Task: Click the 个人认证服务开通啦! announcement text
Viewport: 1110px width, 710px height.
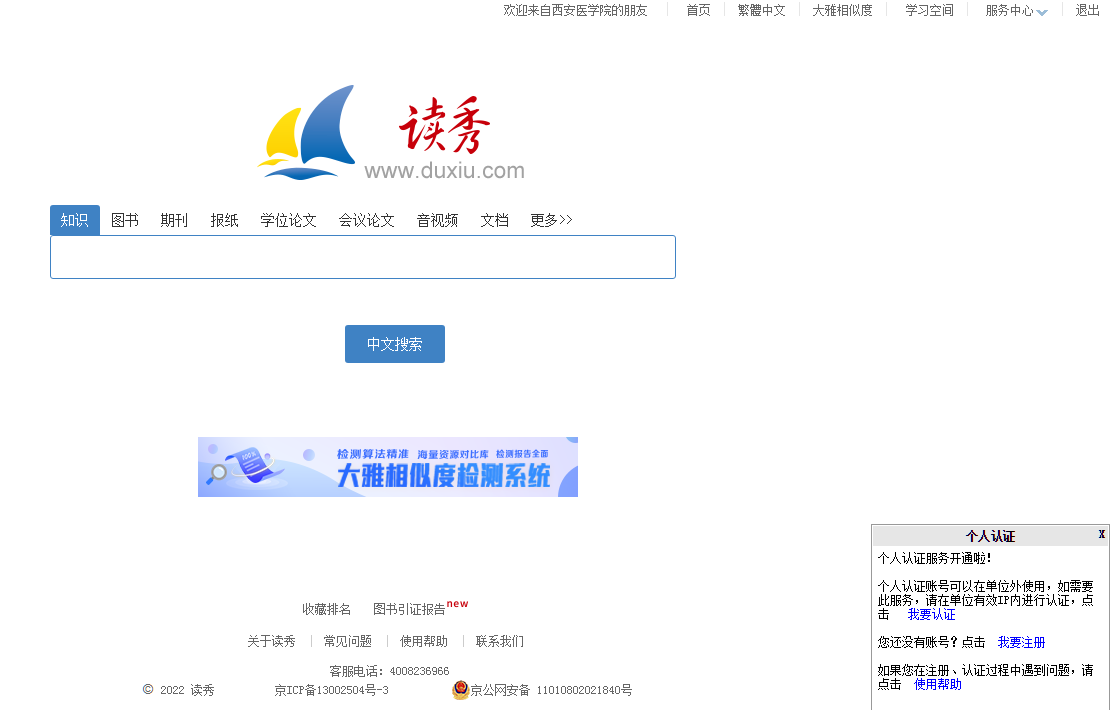Action: pos(934,558)
